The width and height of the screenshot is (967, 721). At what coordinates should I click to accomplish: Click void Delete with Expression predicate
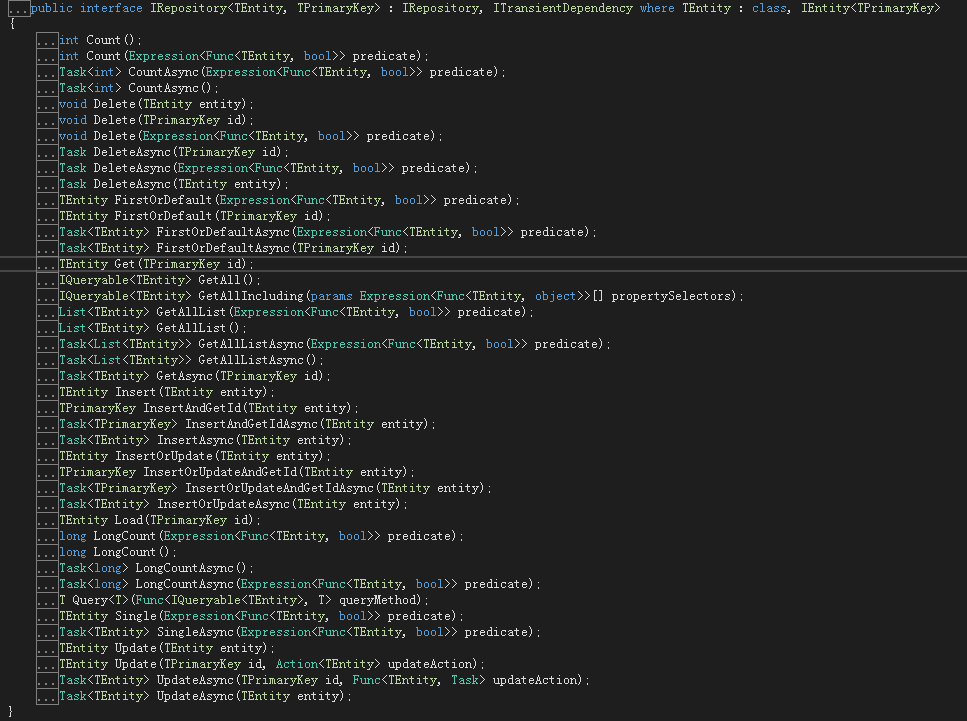pos(251,136)
